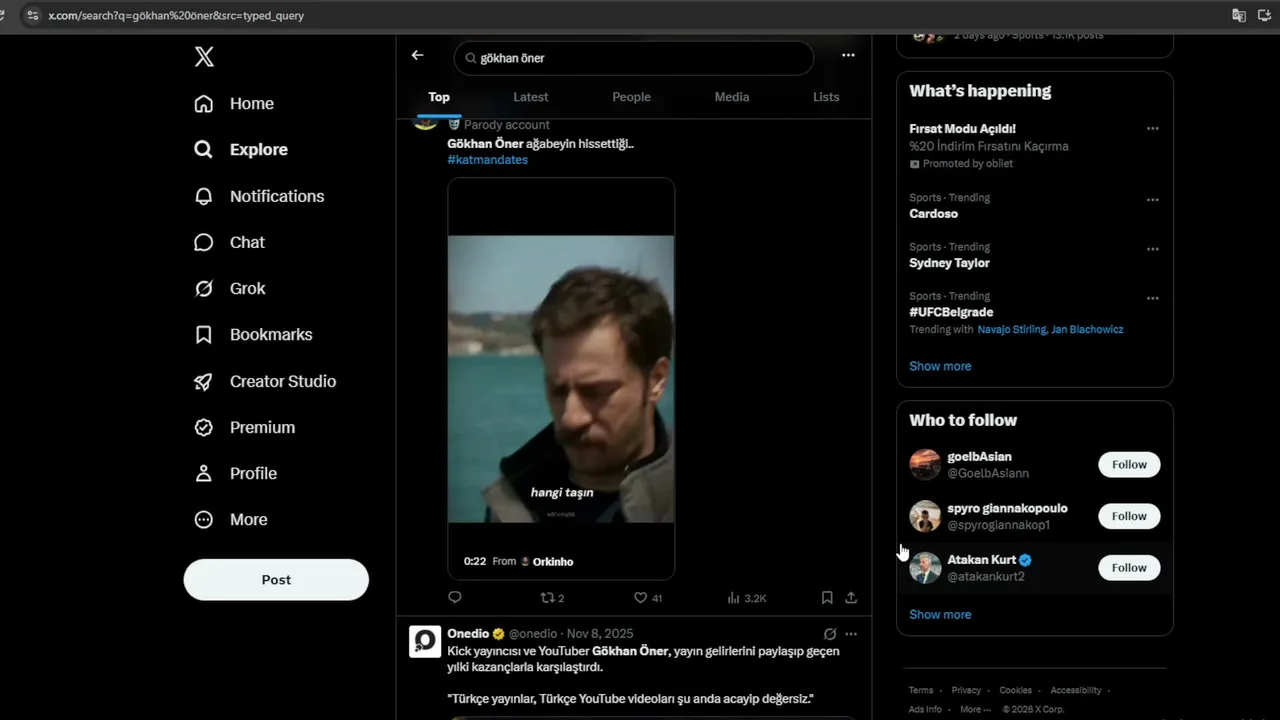
Task: Open options for the Fırsat Modu Açıldı! promotion
Action: pos(1153,129)
